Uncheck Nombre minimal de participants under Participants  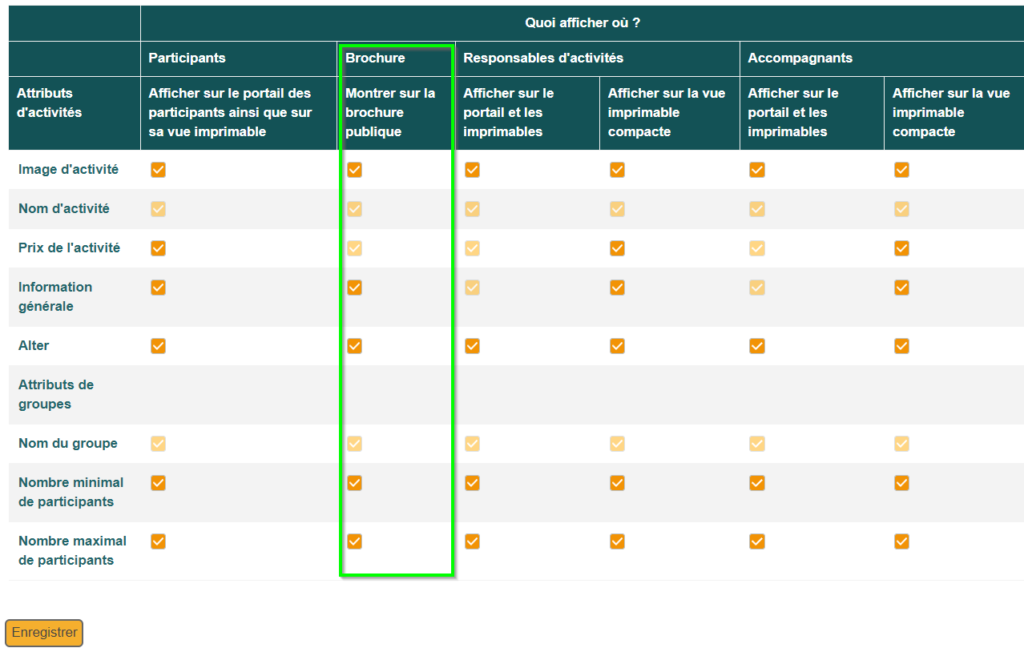tap(158, 483)
